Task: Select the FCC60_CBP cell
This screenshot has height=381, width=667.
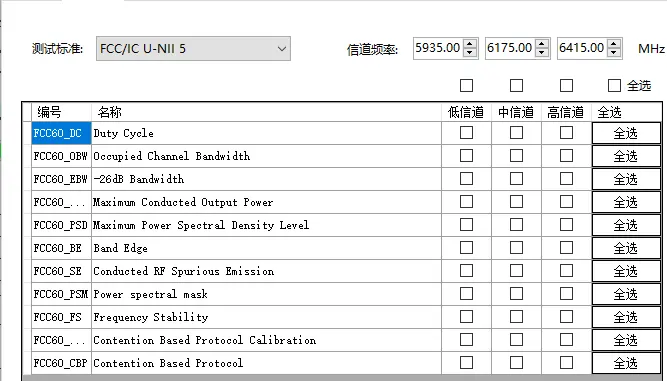Action: click(x=61, y=363)
